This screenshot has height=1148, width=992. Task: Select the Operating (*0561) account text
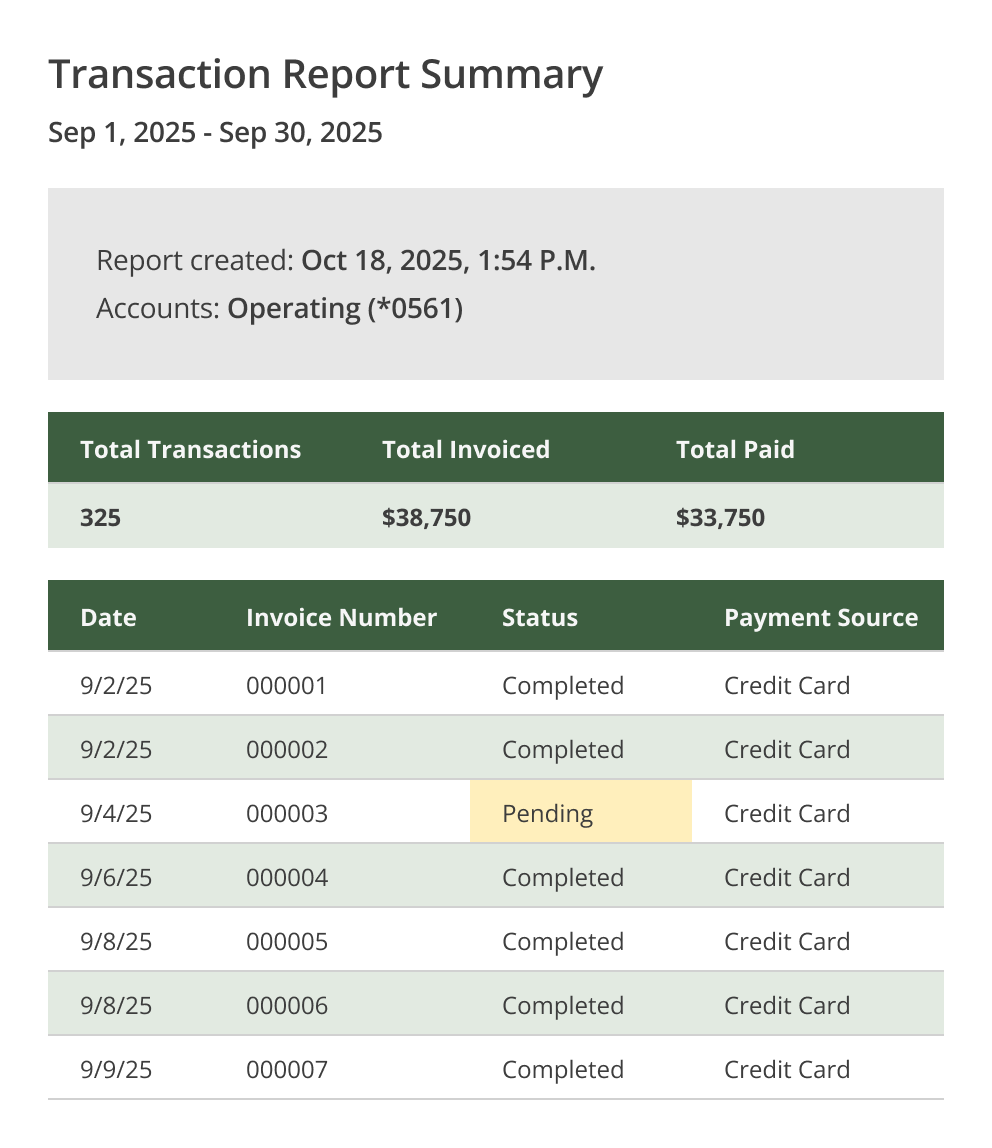345,308
